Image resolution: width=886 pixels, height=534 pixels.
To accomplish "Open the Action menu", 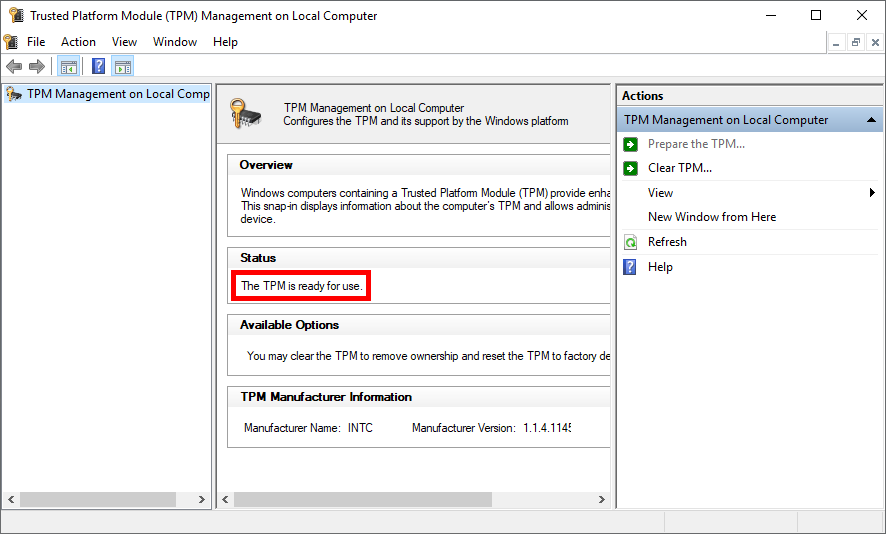I will [x=79, y=42].
